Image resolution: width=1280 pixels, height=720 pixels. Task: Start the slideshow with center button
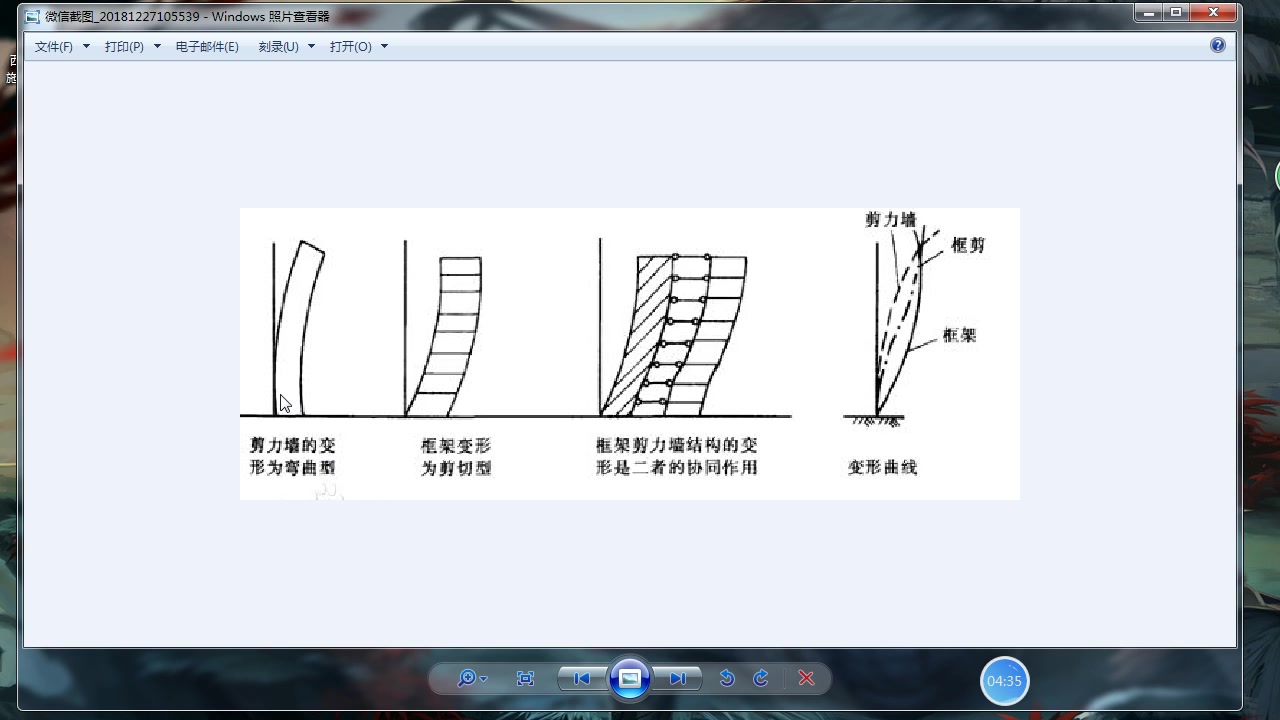[630, 678]
